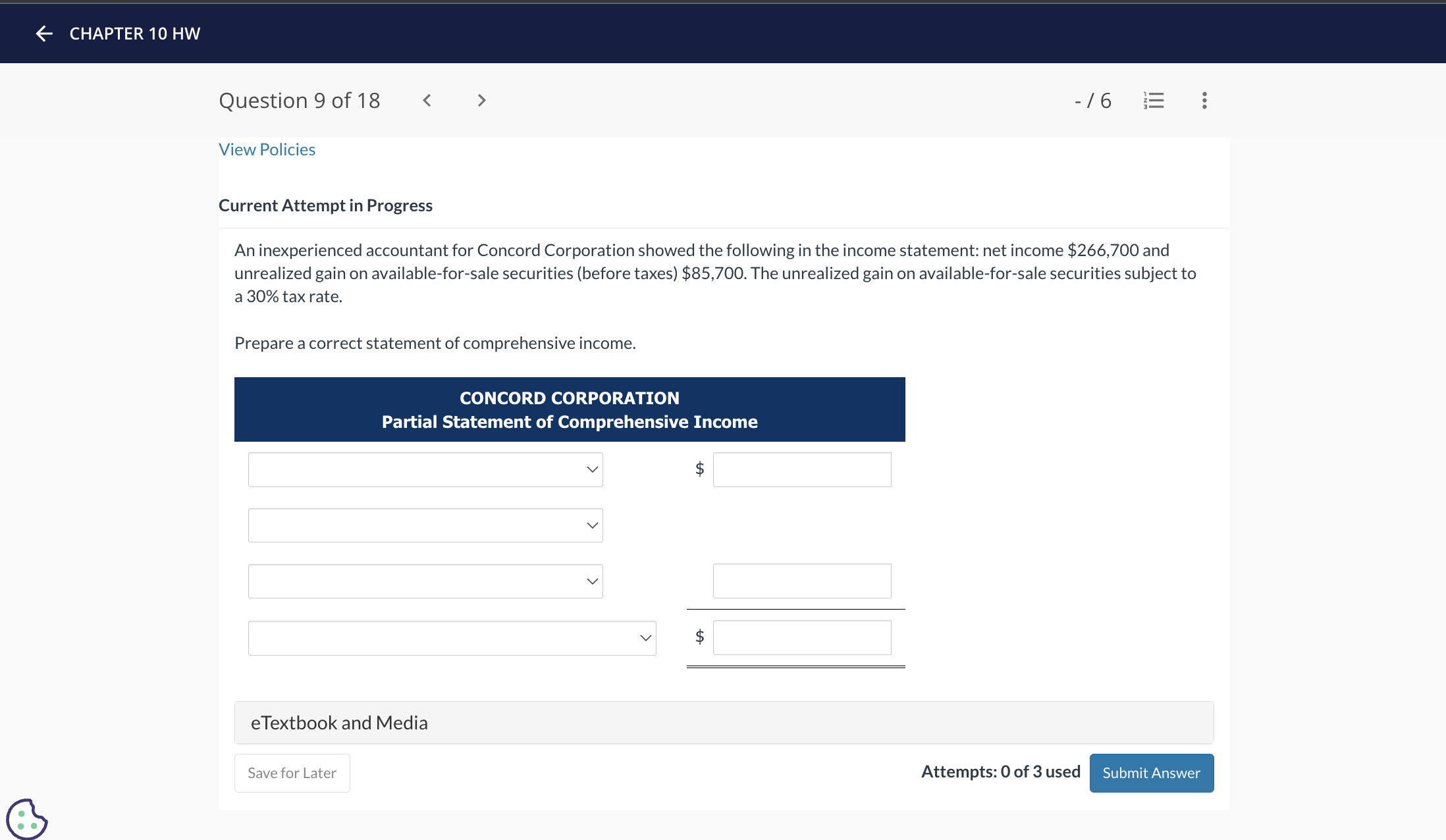The width and height of the screenshot is (1446, 840).
Task: Open cookie preferences icon
Action: [x=26, y=819]
